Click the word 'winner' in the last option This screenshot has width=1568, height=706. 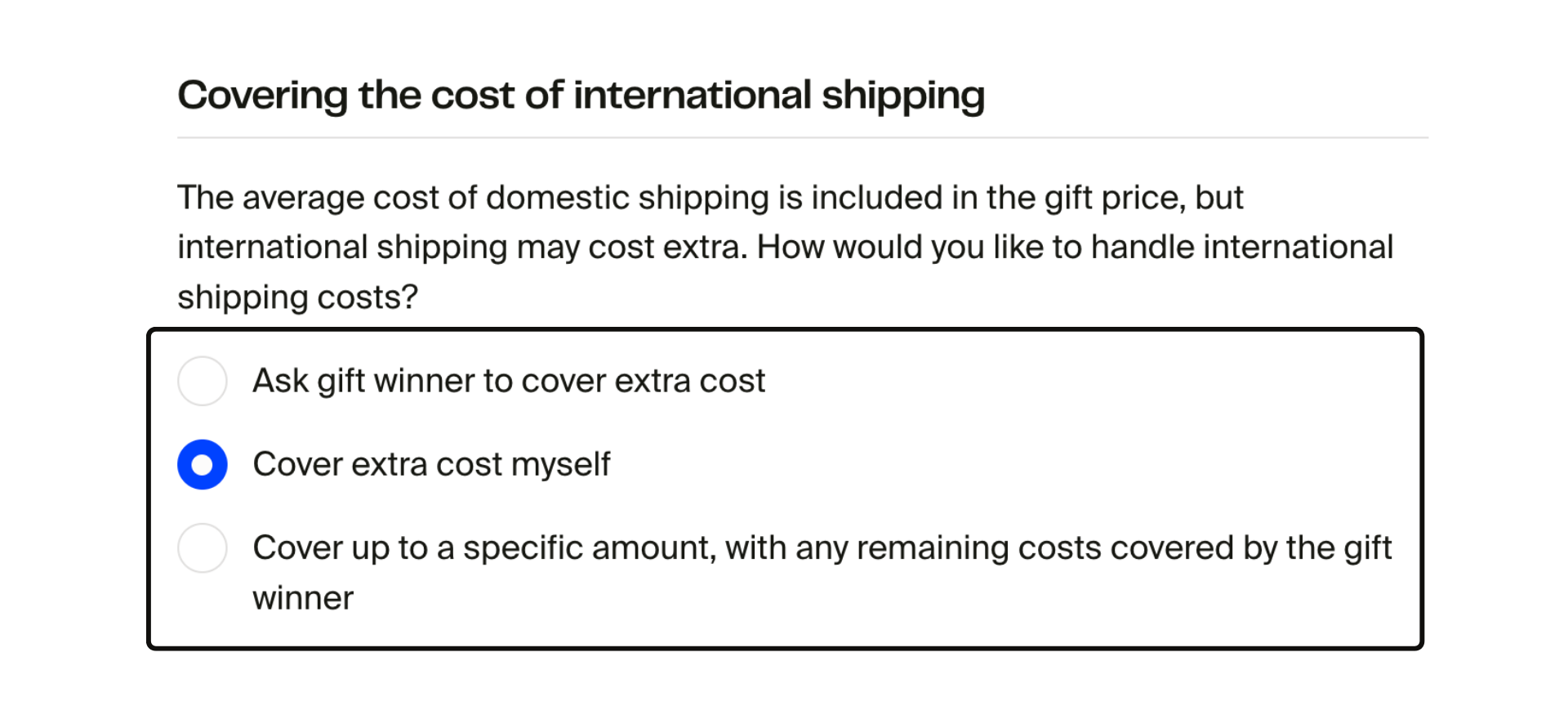pos(303,598)
